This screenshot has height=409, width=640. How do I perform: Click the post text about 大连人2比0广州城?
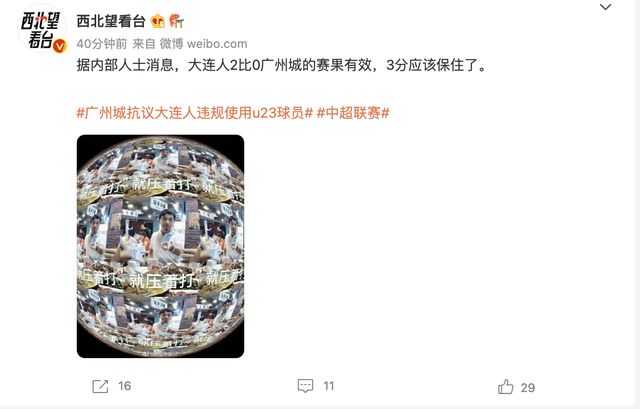coord(282,65)
